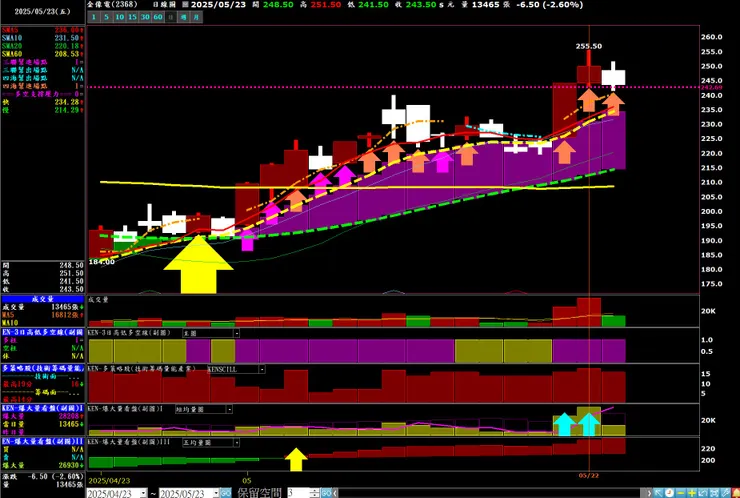This screenshot has height=498, width=740.
Task: Adjust the 保留空間 spinner arrows
Action: [315, 493]
